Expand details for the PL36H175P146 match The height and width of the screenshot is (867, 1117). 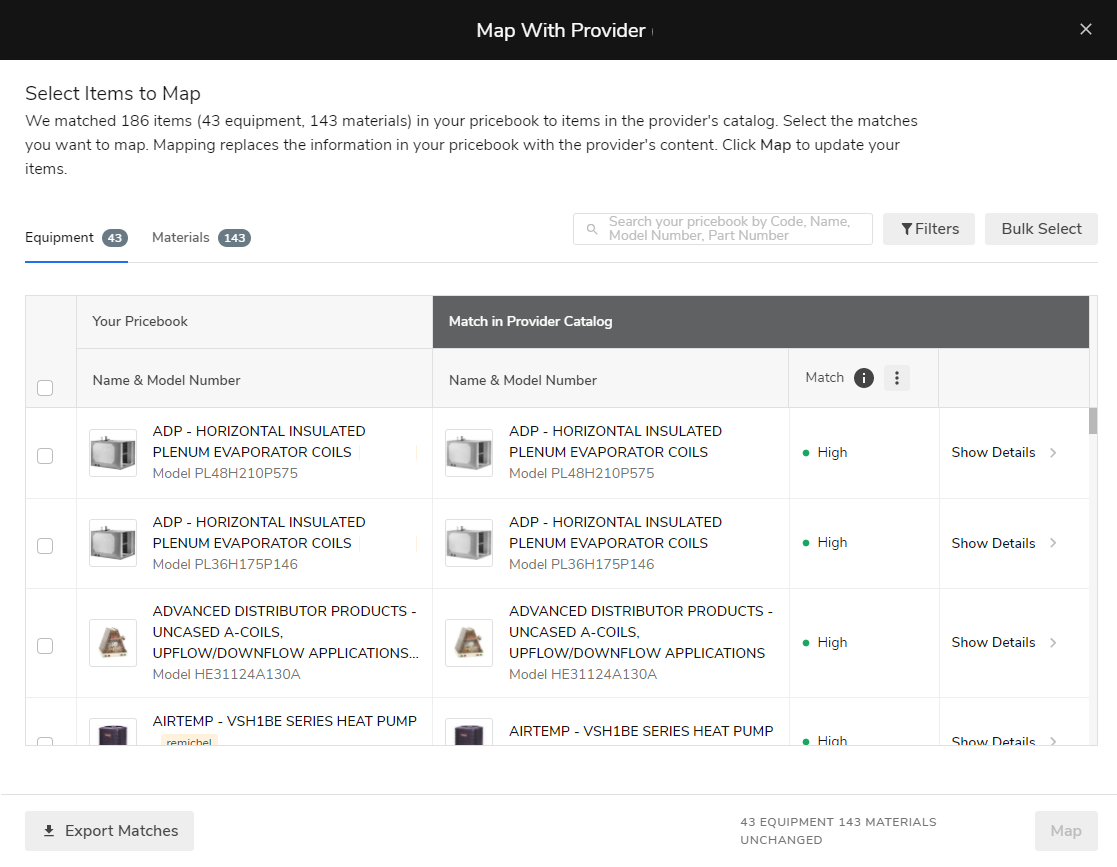993,543
